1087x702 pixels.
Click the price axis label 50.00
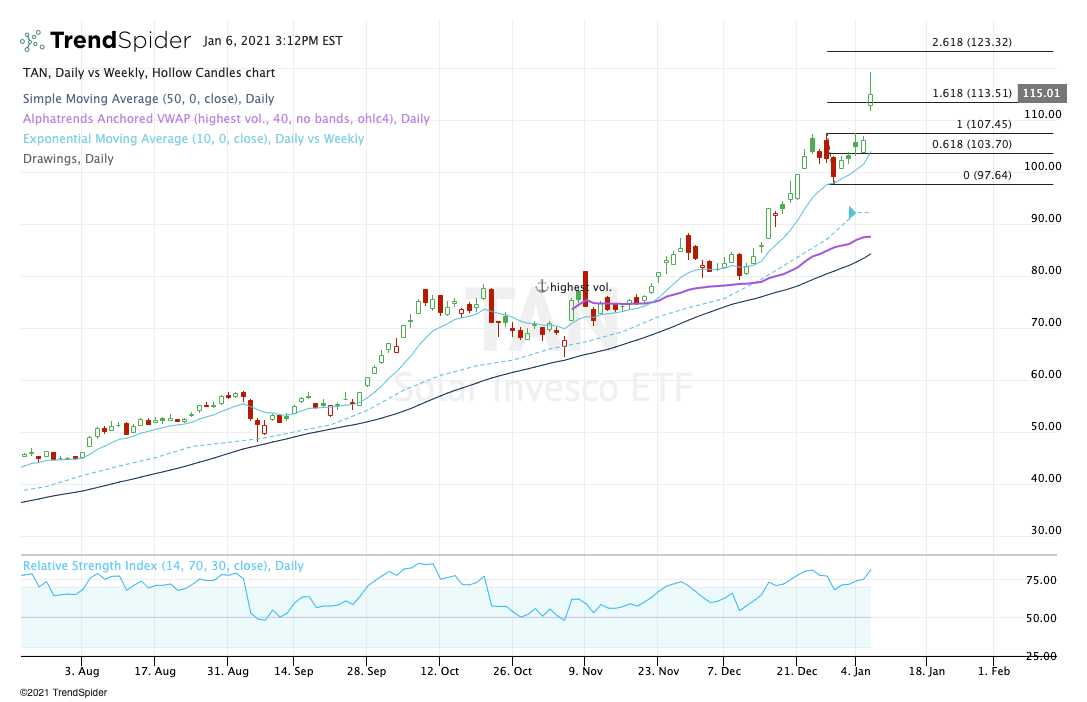click(x=1045, y=426)
